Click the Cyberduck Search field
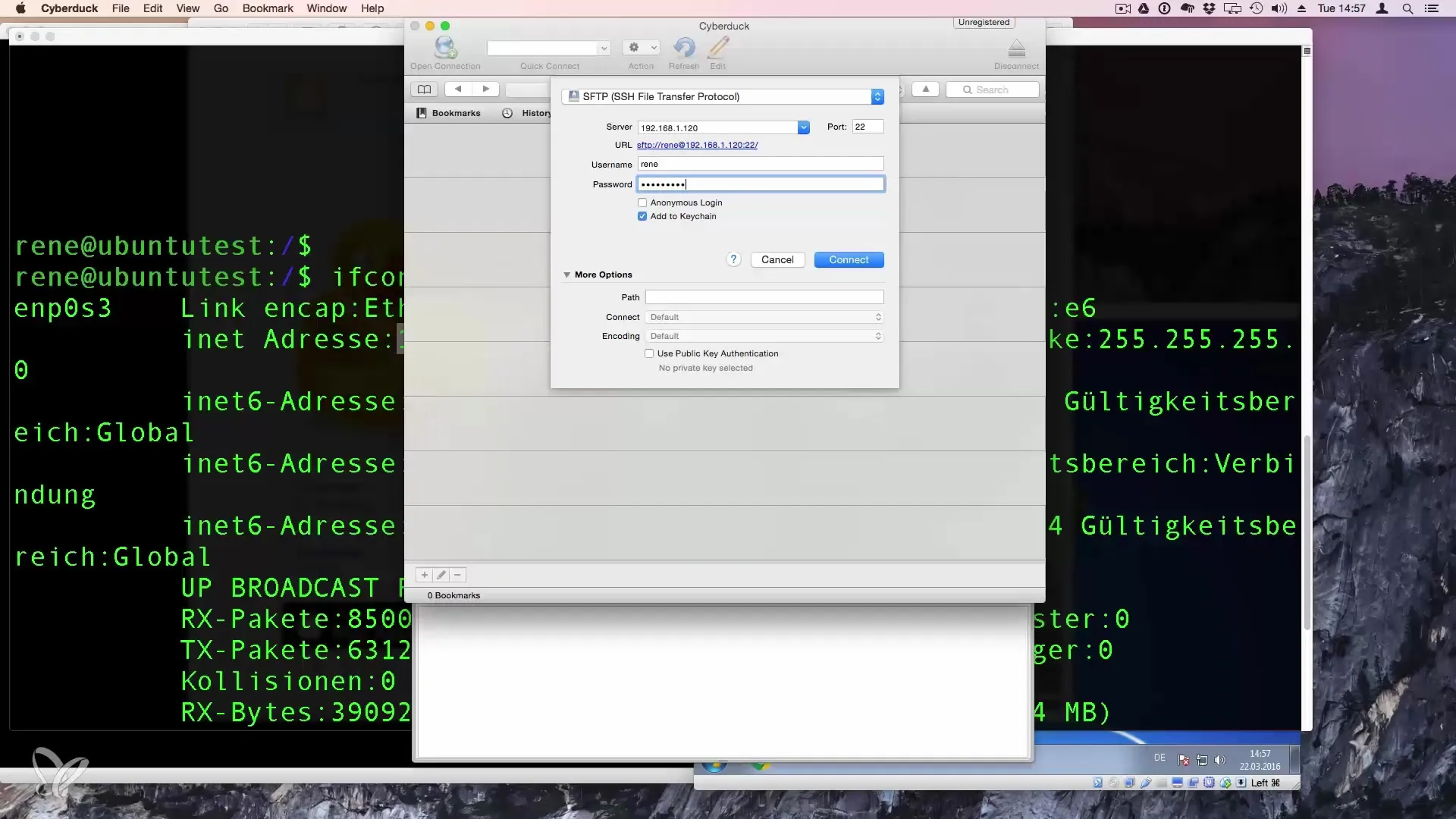Viewport: 1456px width, 819px height. 992,89
